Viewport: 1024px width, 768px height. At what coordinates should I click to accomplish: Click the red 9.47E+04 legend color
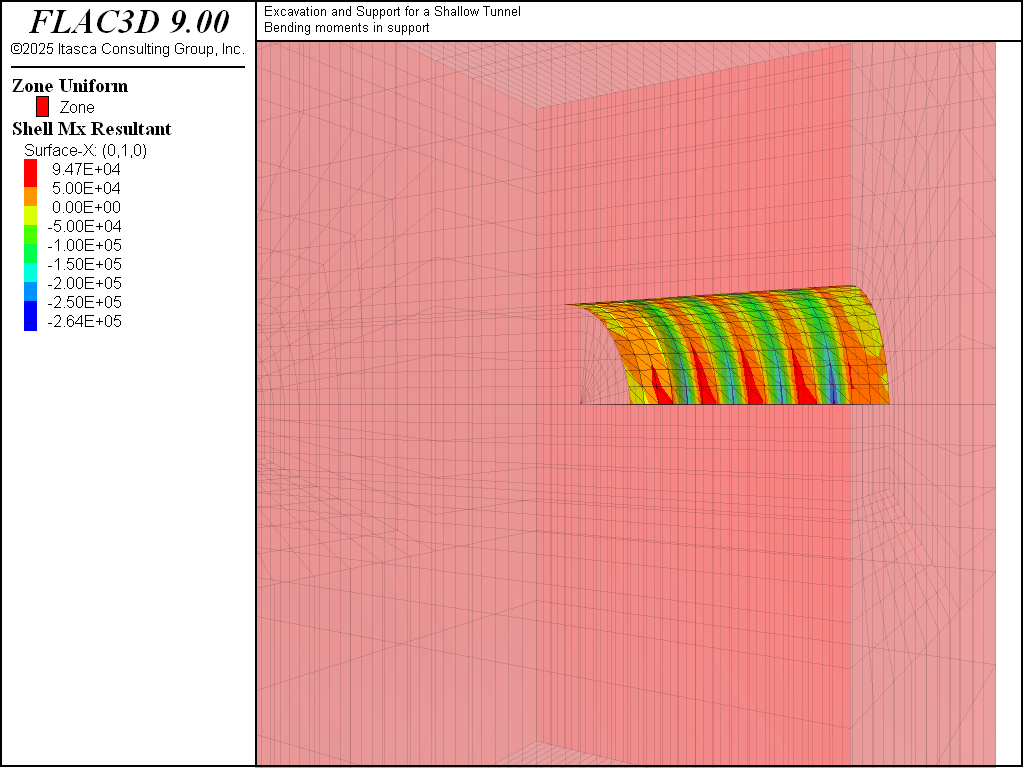[x=31, y=173]
